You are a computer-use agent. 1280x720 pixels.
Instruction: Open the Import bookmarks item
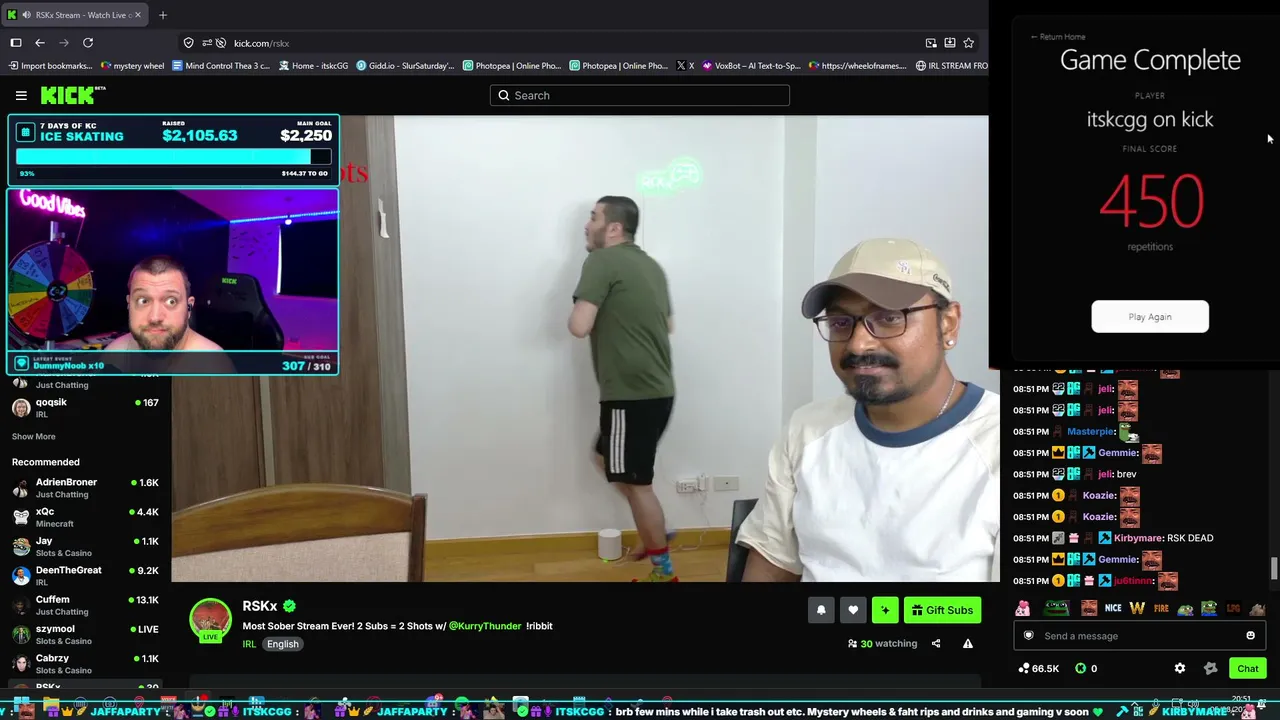pos(51,66)
